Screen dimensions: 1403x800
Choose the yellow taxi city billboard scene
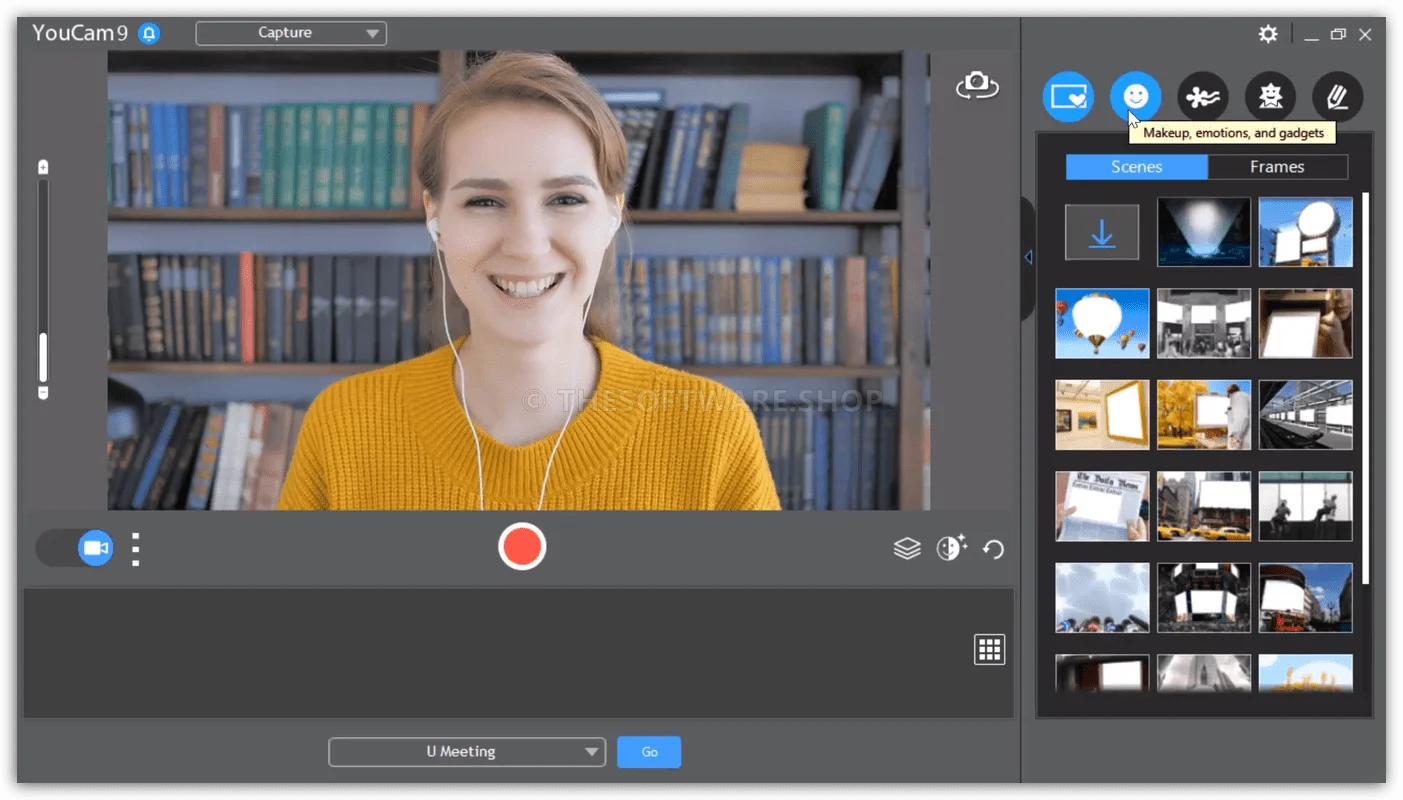tap(1204, 506)
